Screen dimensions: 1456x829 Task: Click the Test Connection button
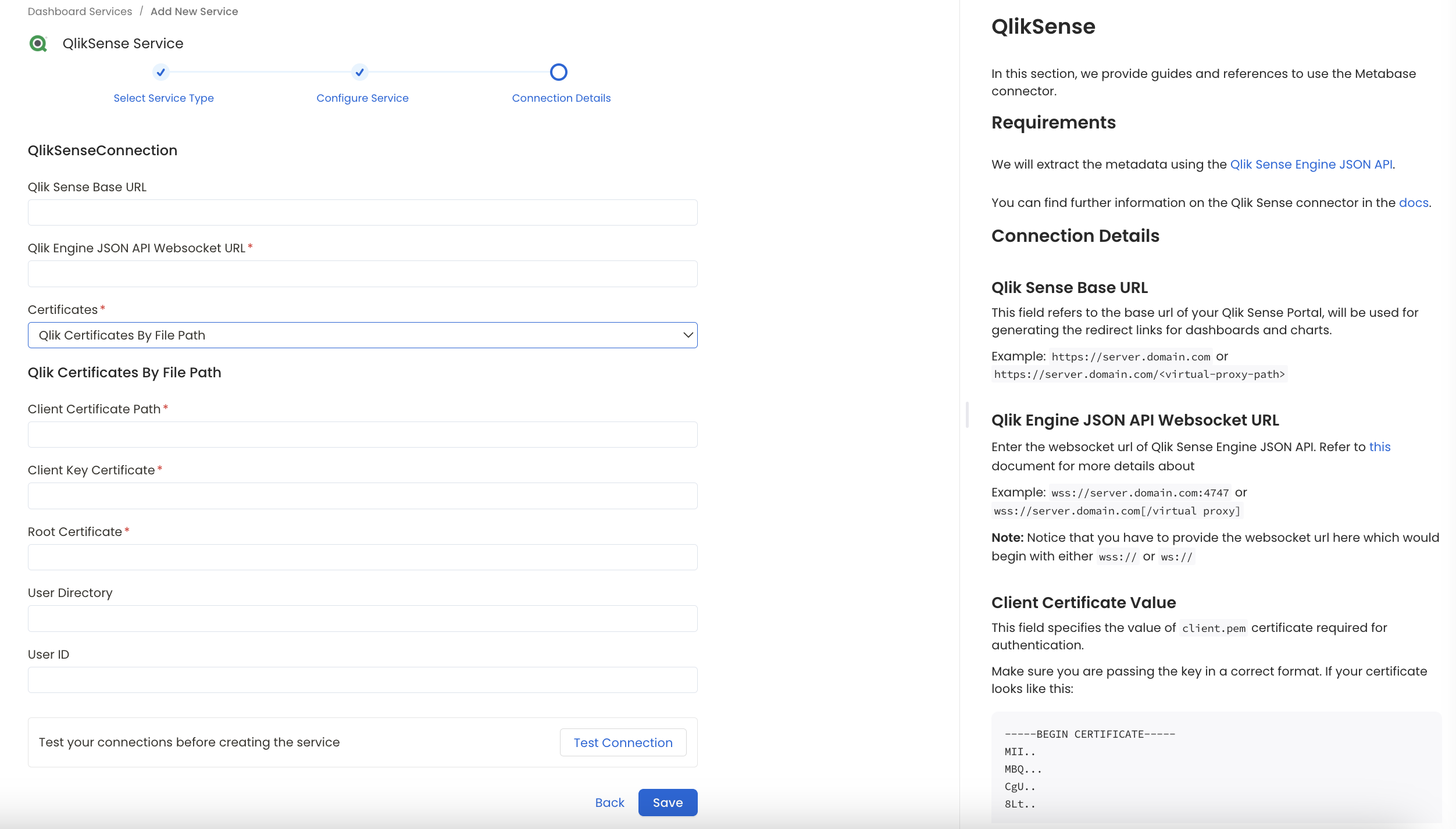pos(622,742)
